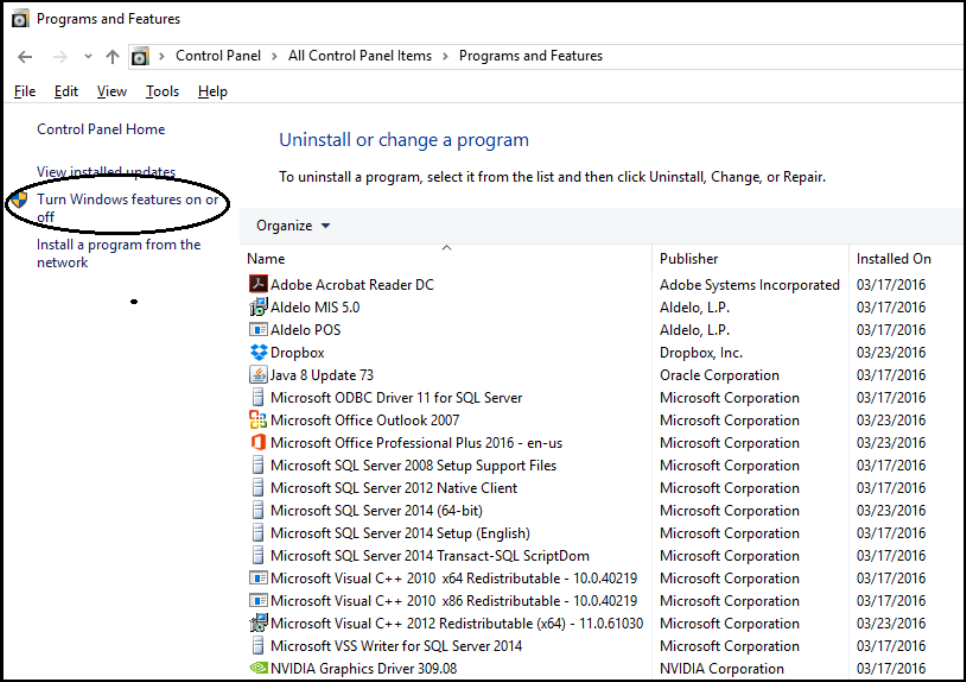Select Aldelo POS name text
This screenshot has height=682, width=966.
point(306,330)
